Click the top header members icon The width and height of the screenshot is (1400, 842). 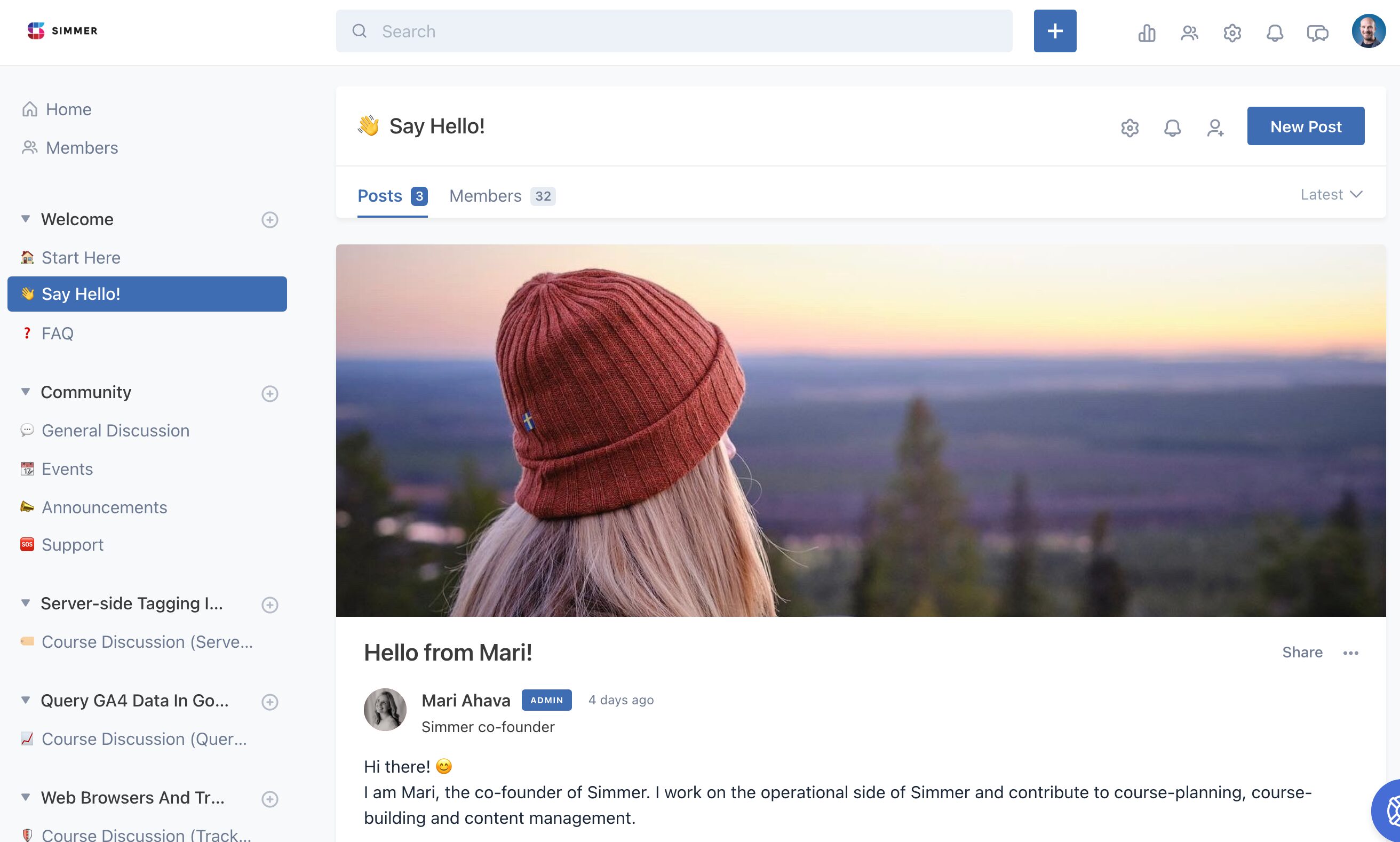1189,33
